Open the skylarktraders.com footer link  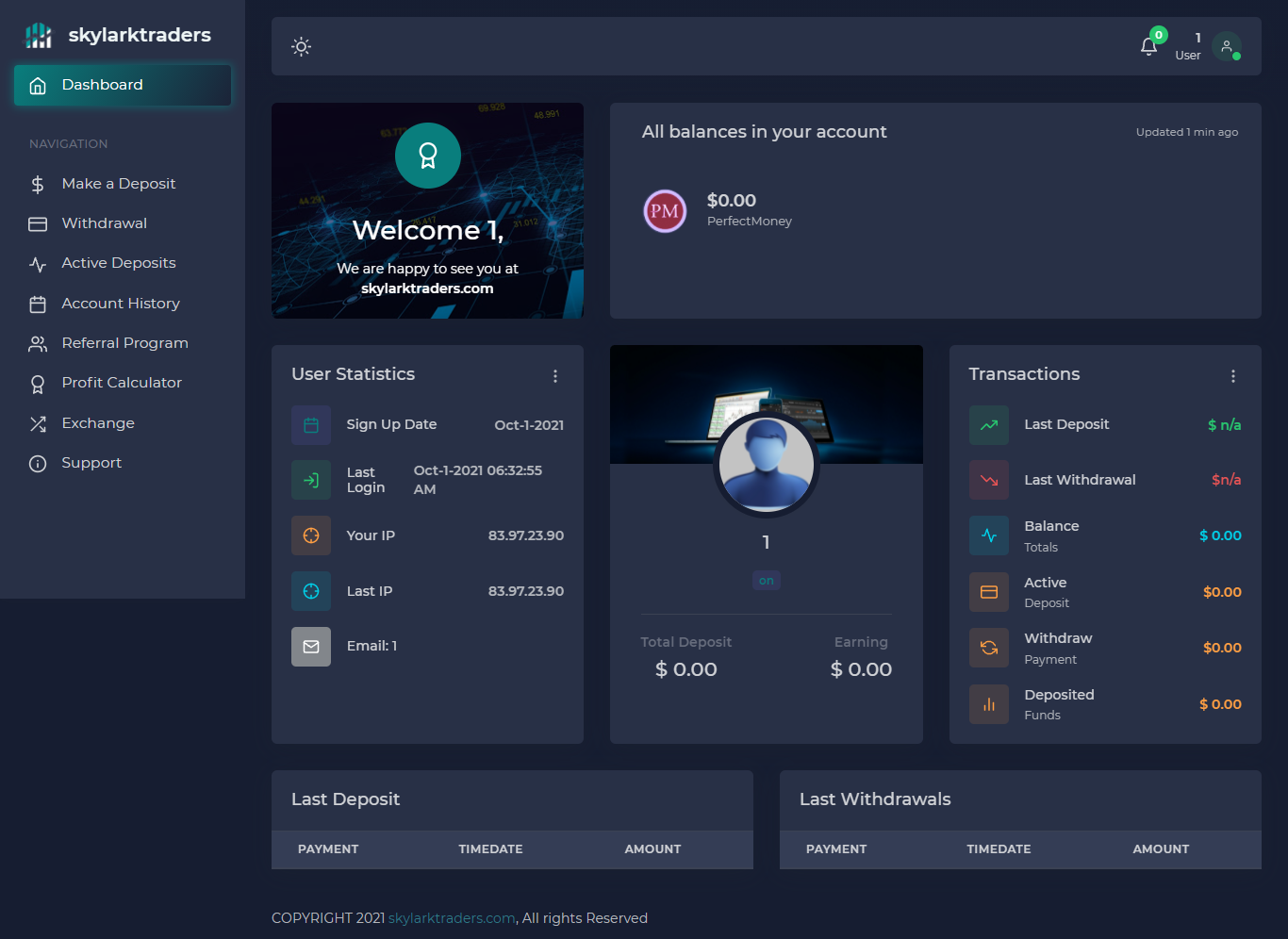452,918
